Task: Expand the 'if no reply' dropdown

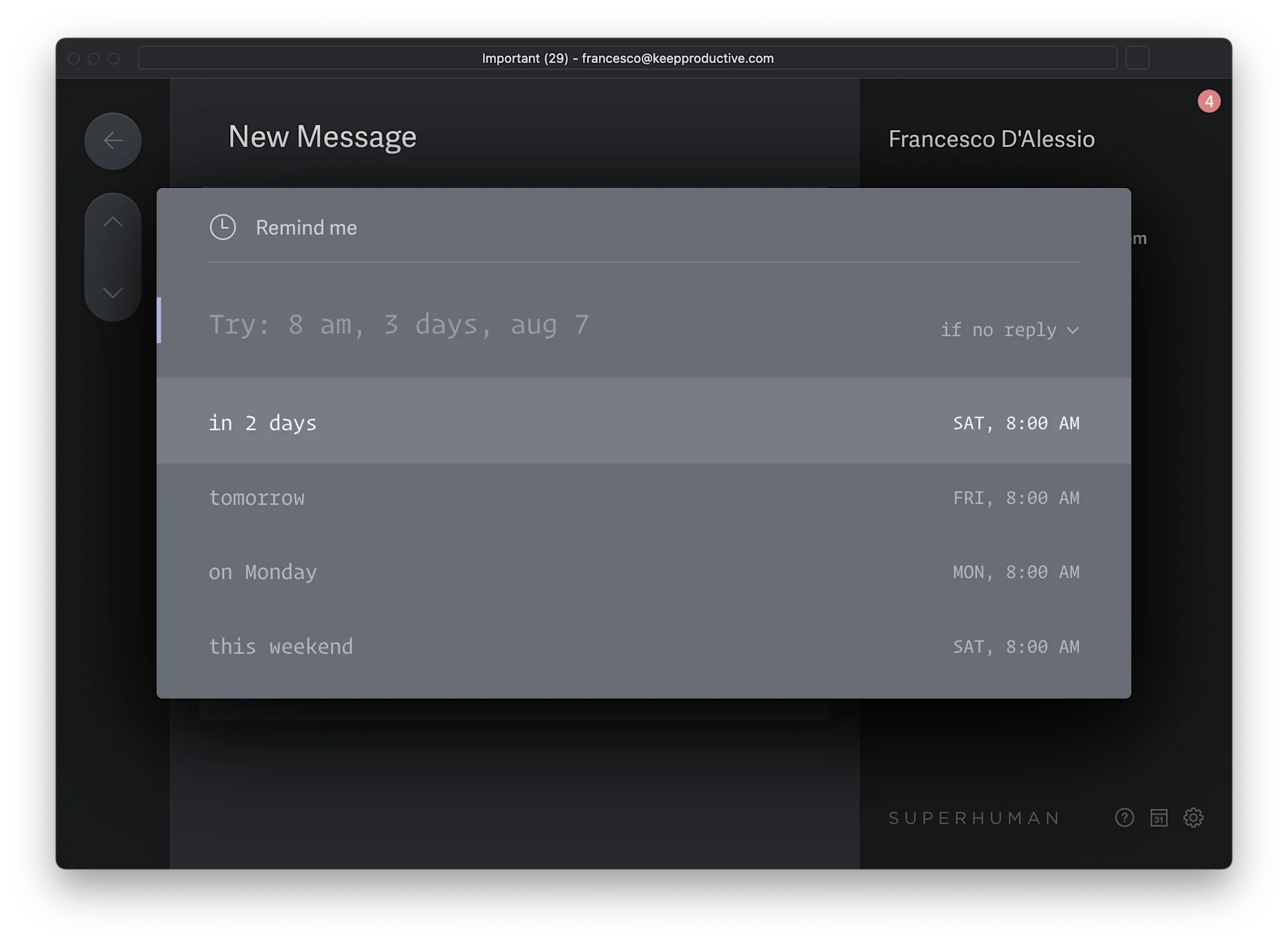Action: coord(1009,330)
